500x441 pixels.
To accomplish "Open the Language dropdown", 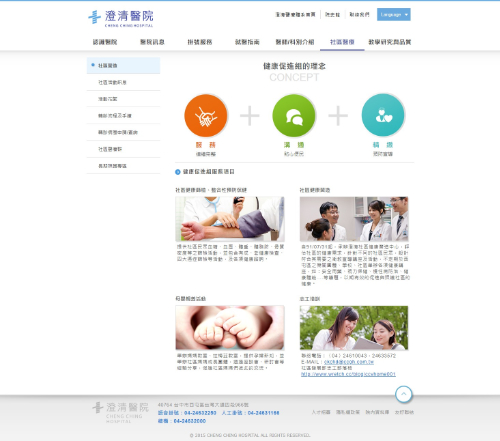I will [394, 15].
